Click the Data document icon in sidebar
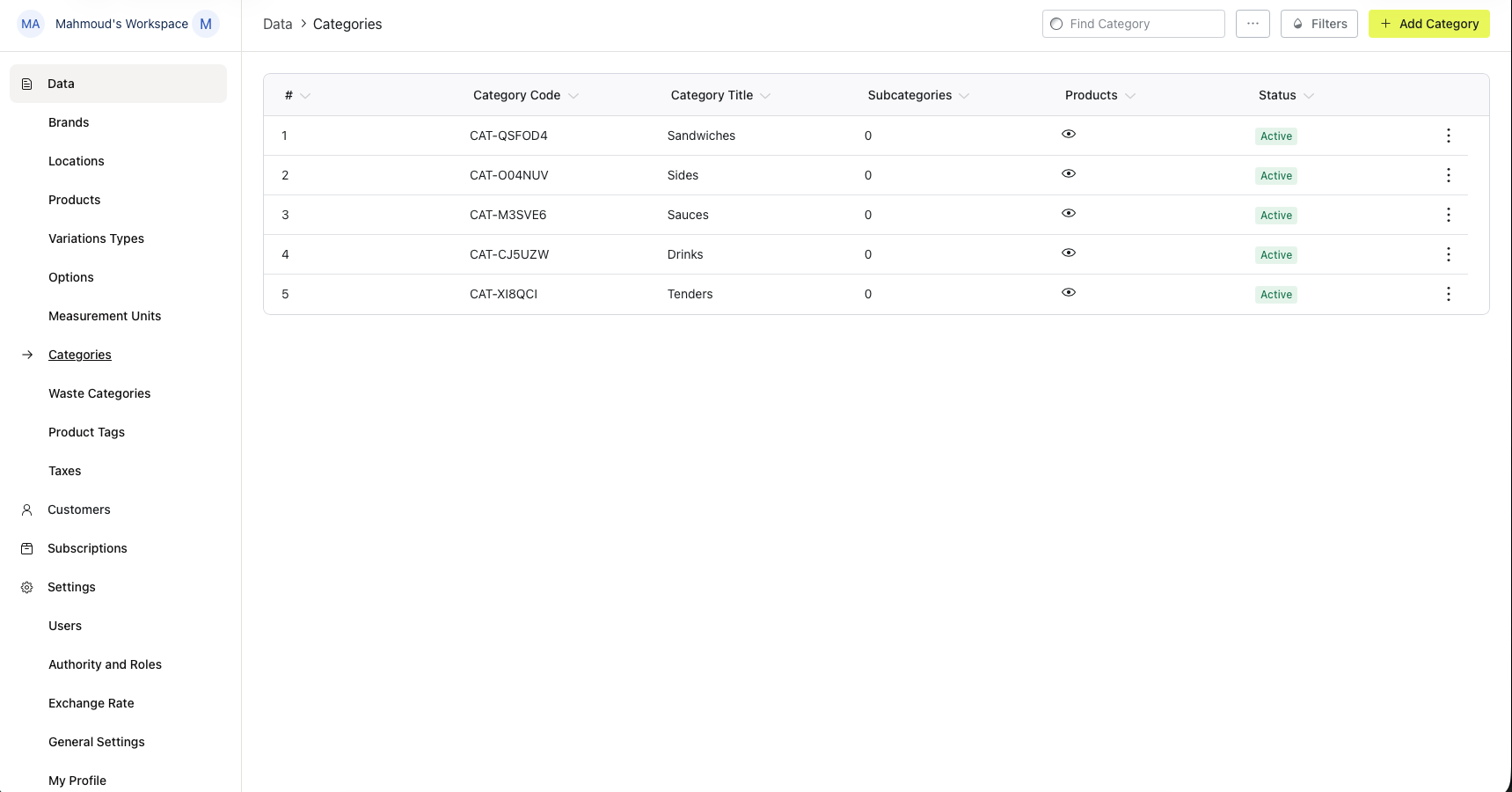Image resolution: width=1512 pixels, height=792 pixels. pos(27,84)
